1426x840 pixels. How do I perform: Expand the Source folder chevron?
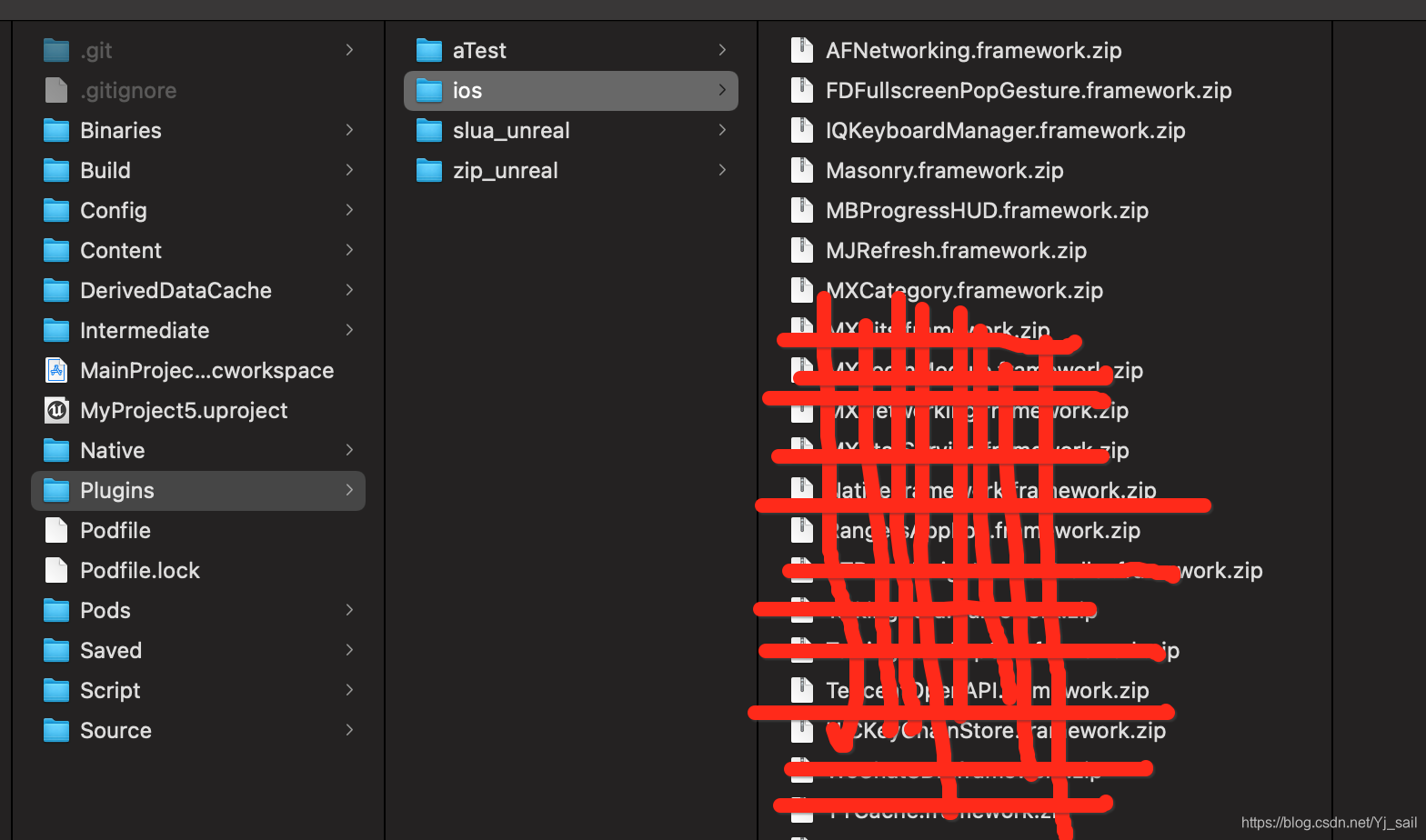pos(349,730)
